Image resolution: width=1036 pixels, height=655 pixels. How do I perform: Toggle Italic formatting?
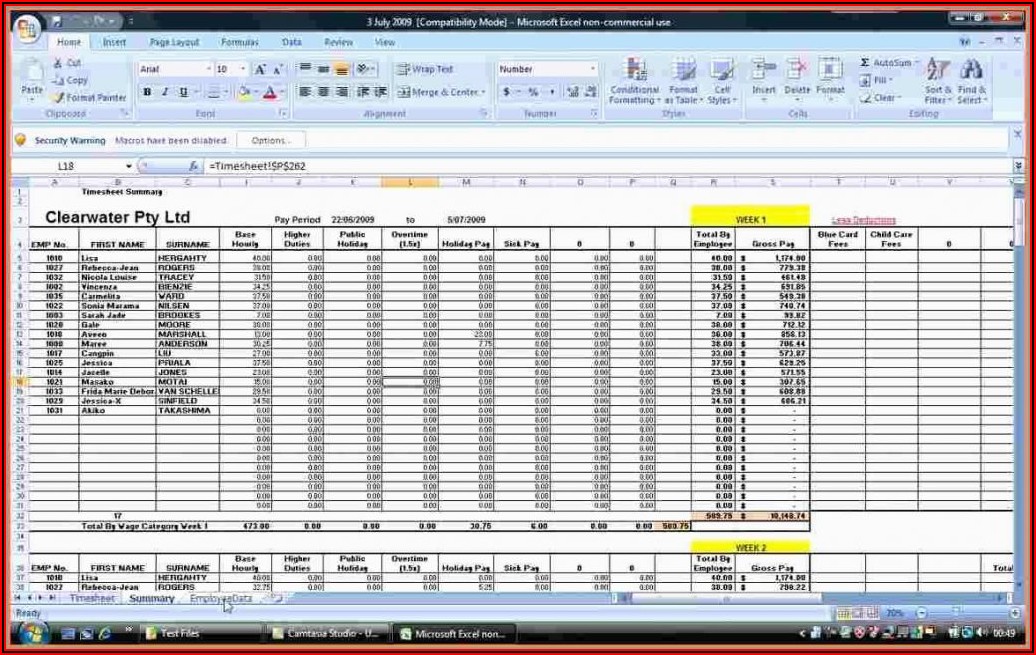coord(165,92)
